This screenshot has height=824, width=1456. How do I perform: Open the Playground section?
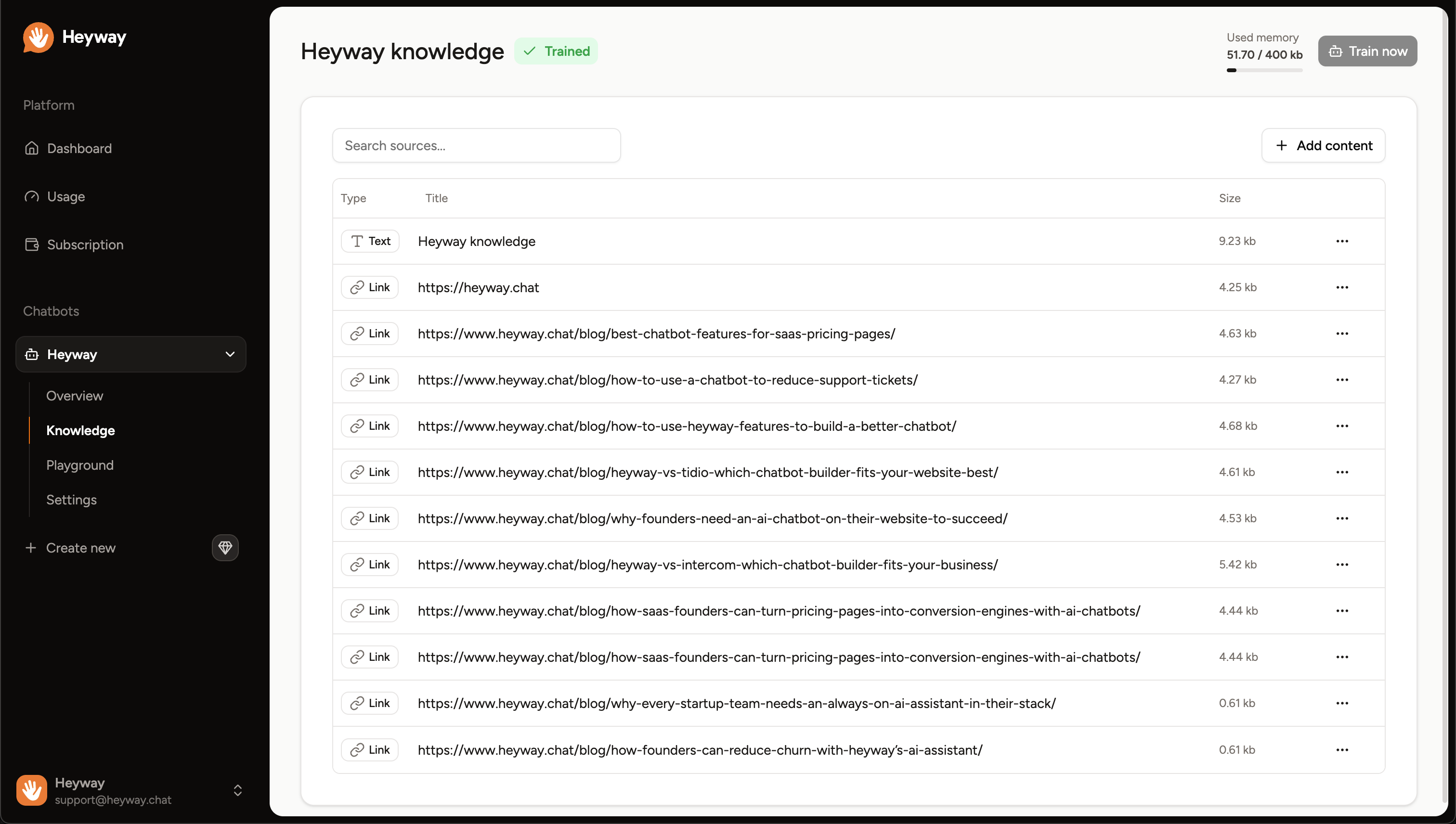point(80,465)
